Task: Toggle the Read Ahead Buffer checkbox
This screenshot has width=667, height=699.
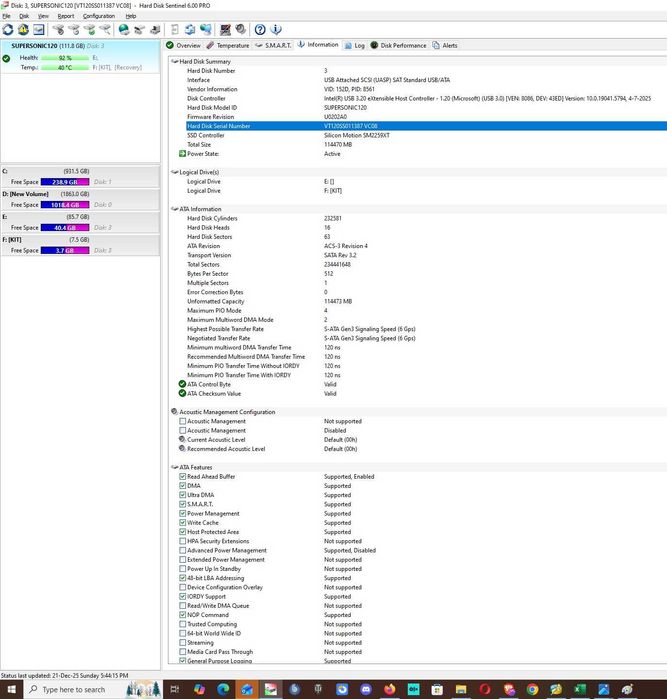Action: tap(182, 477)
